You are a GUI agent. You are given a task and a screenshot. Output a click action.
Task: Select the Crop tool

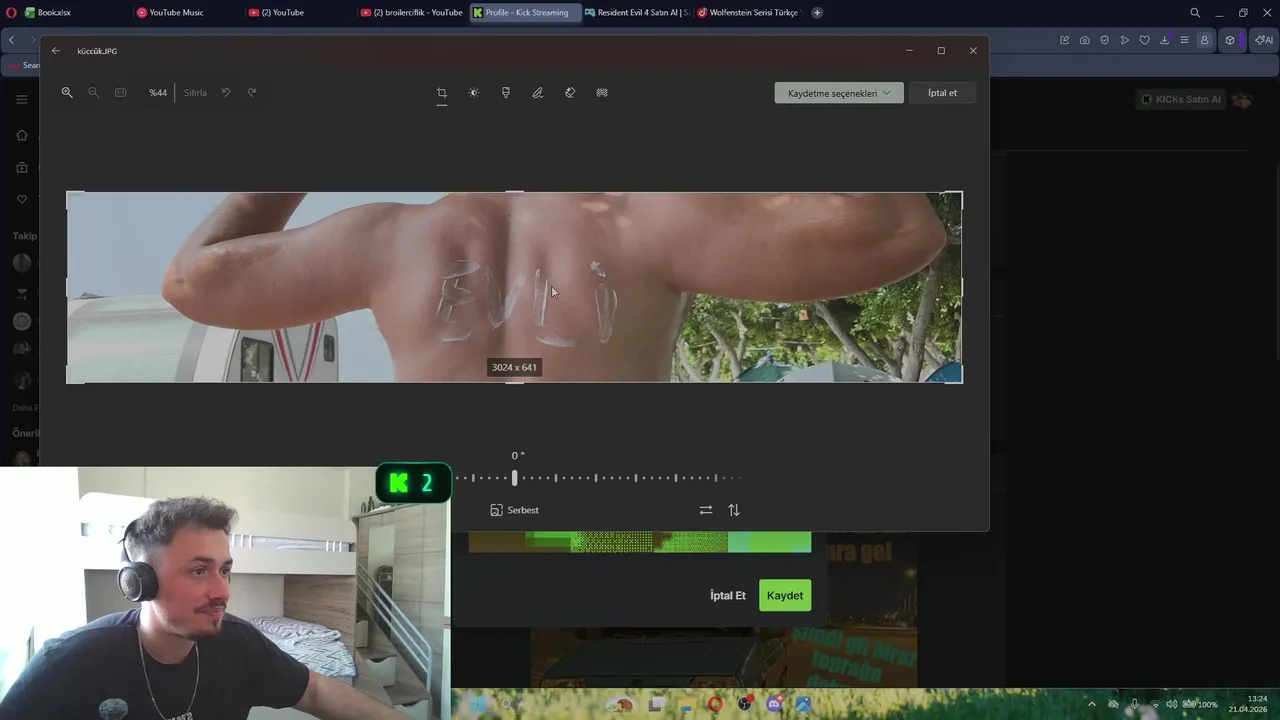point(441,93)
